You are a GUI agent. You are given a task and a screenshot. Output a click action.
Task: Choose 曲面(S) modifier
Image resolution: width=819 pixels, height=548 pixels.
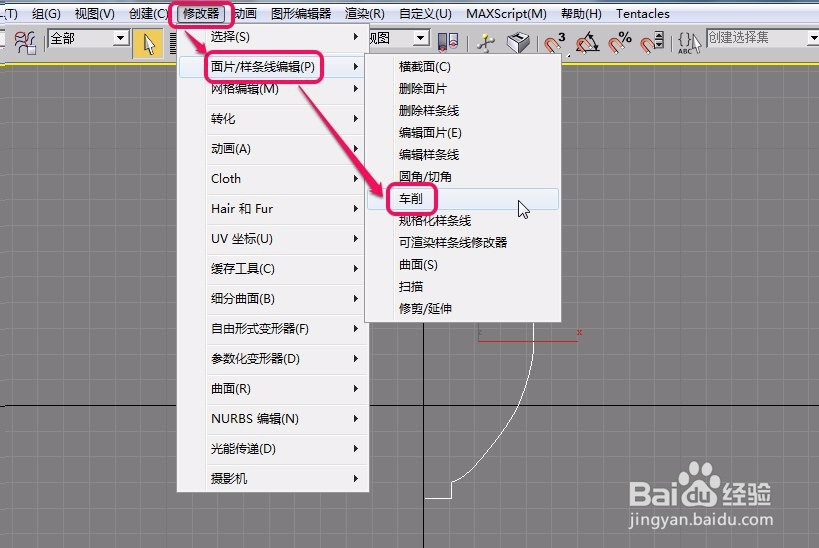coord(463,265)
